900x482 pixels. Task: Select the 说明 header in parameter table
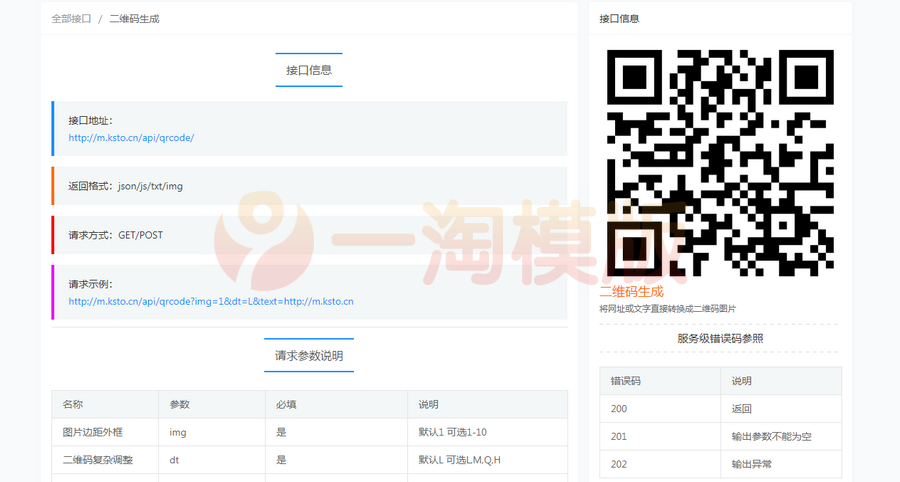(x=487, y=405)
